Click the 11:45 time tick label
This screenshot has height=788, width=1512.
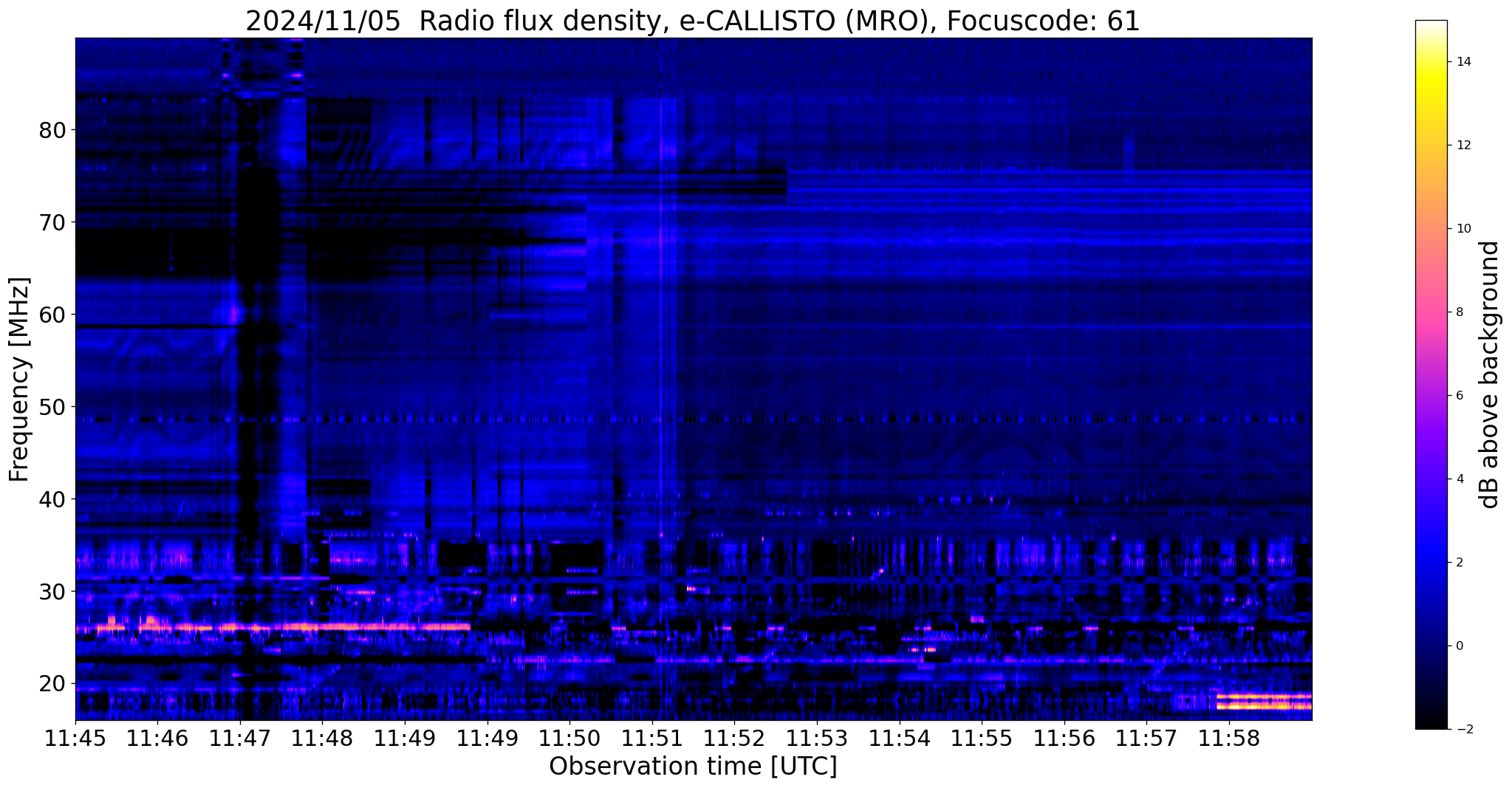pos(75,739)
